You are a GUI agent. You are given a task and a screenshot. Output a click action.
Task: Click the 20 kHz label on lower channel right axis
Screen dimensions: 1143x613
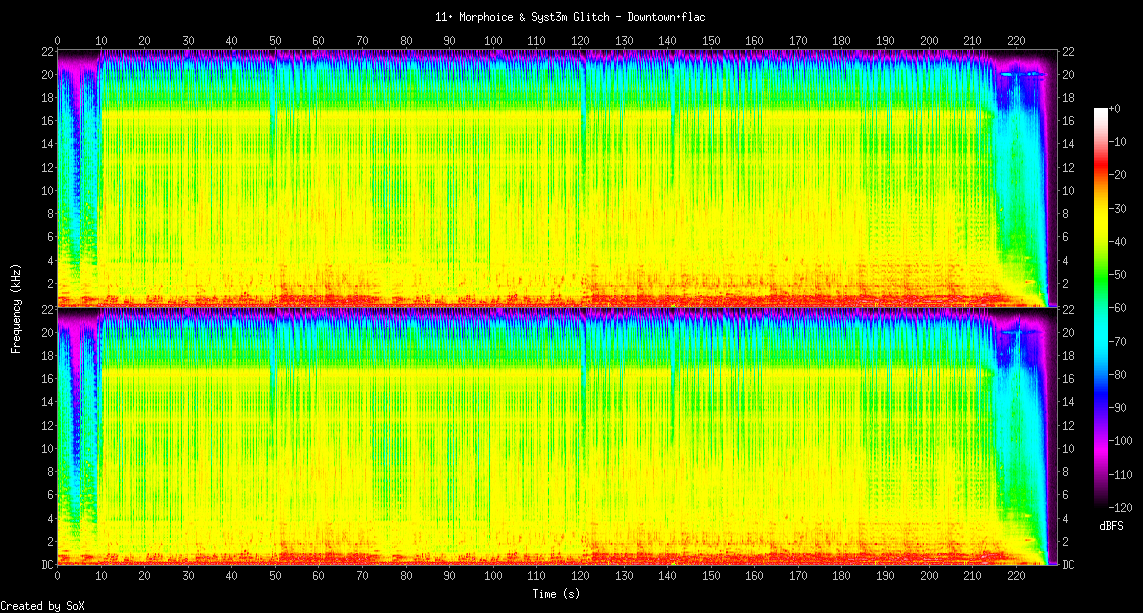1068,332
